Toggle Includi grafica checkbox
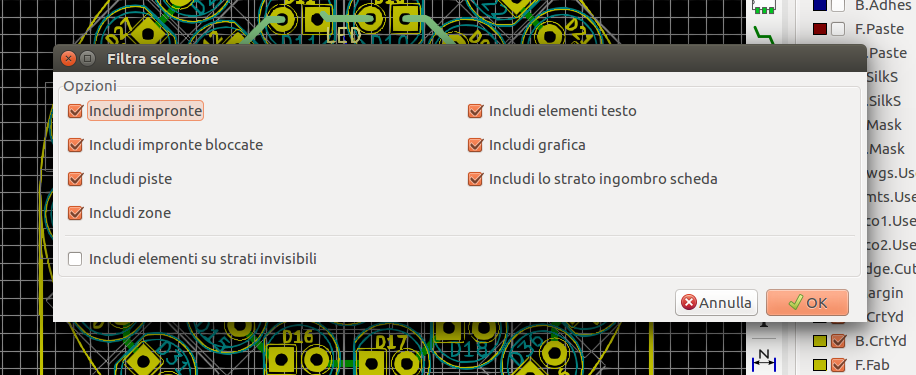 click(476, 145)
